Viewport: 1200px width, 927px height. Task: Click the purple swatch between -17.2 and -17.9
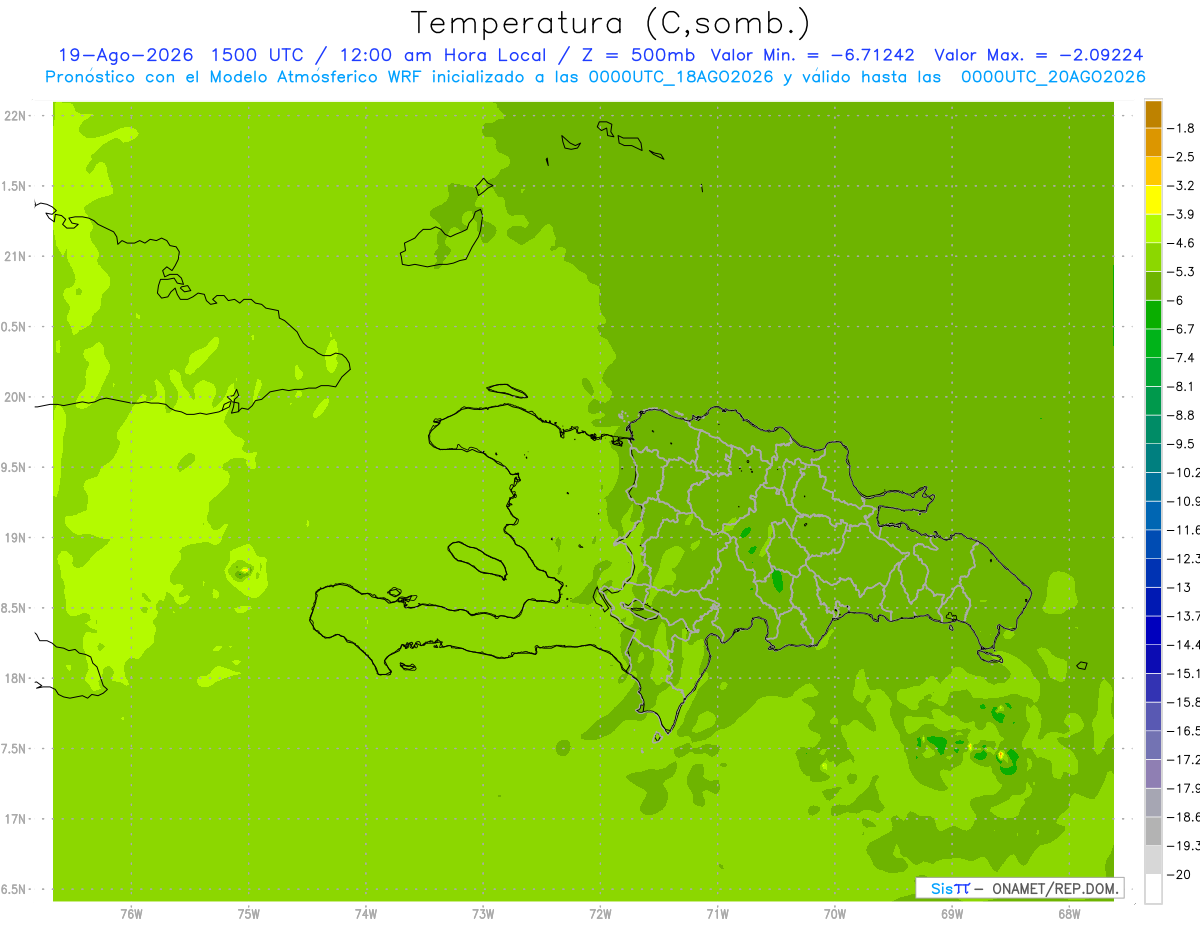click(1153, 773)
